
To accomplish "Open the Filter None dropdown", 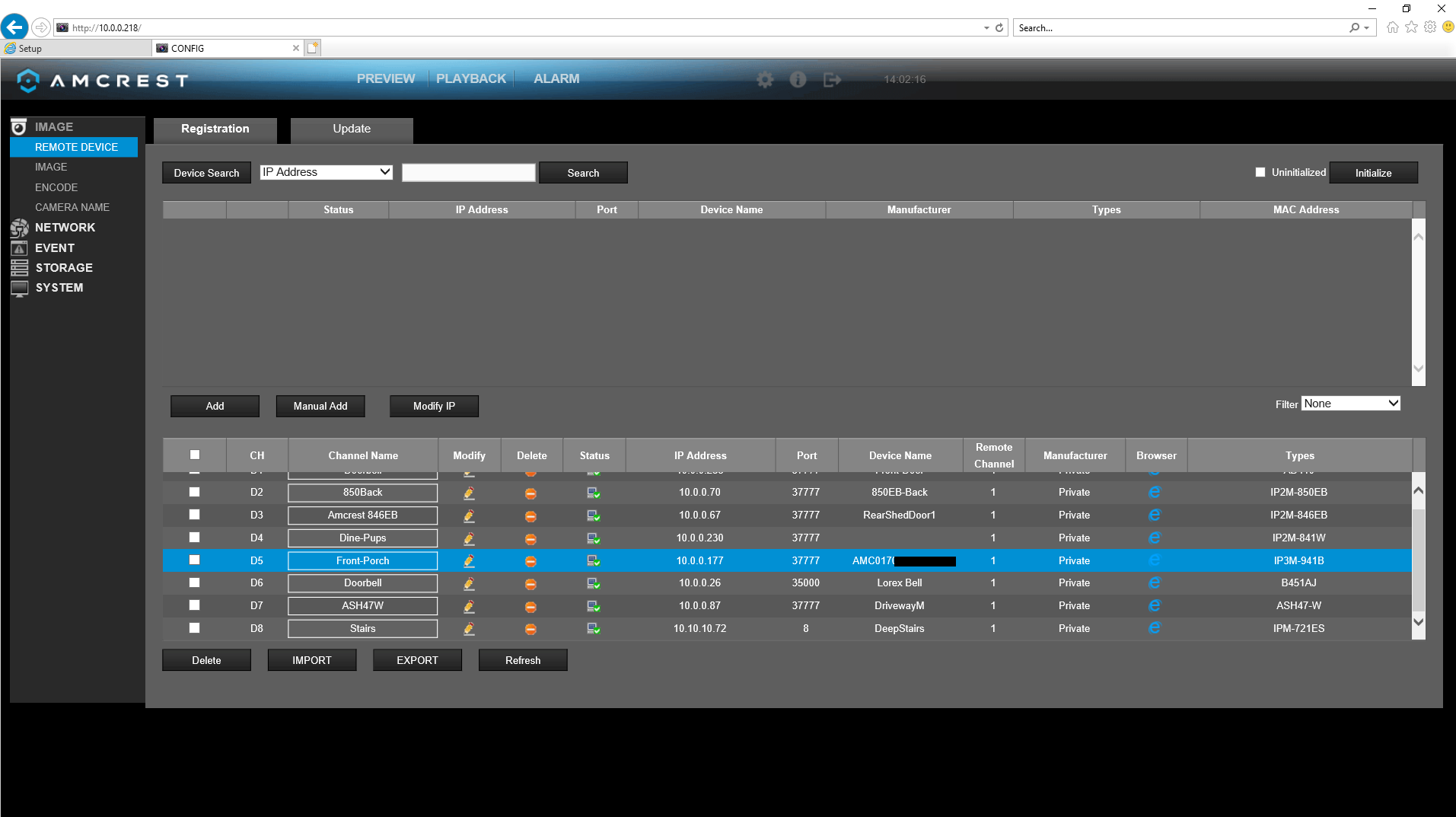I will pyautogui.click(x=1351, y=404).
